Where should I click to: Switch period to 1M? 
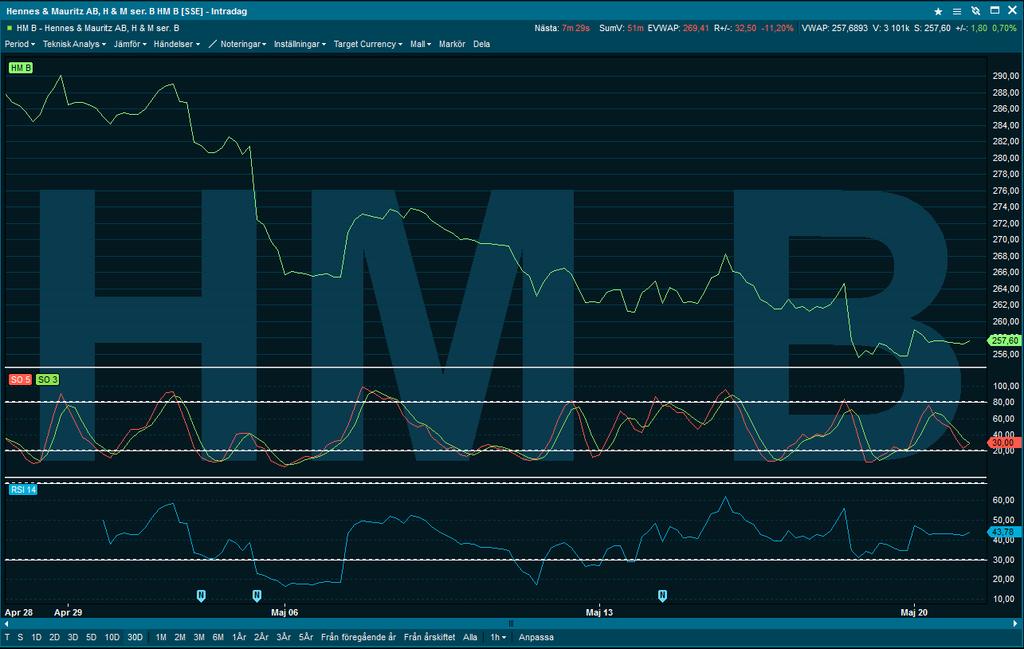(161, 637)
